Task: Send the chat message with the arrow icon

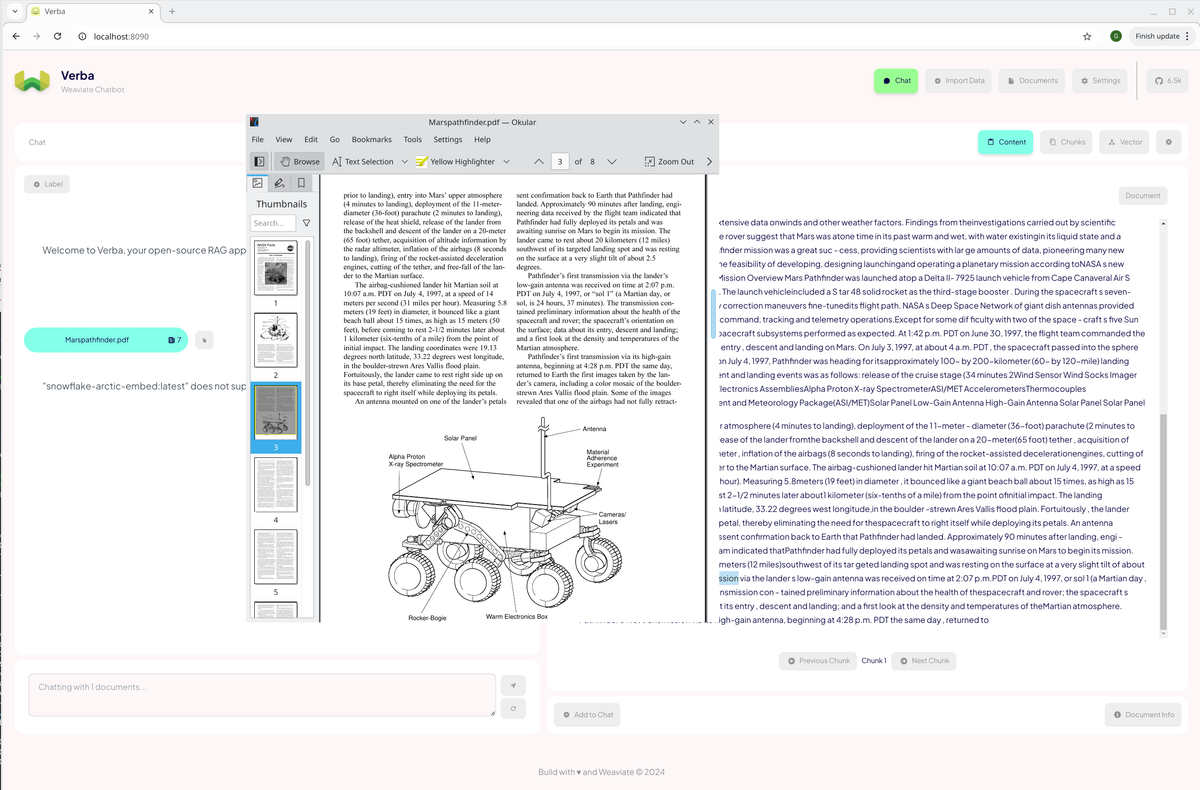Action: click(513, 686)
